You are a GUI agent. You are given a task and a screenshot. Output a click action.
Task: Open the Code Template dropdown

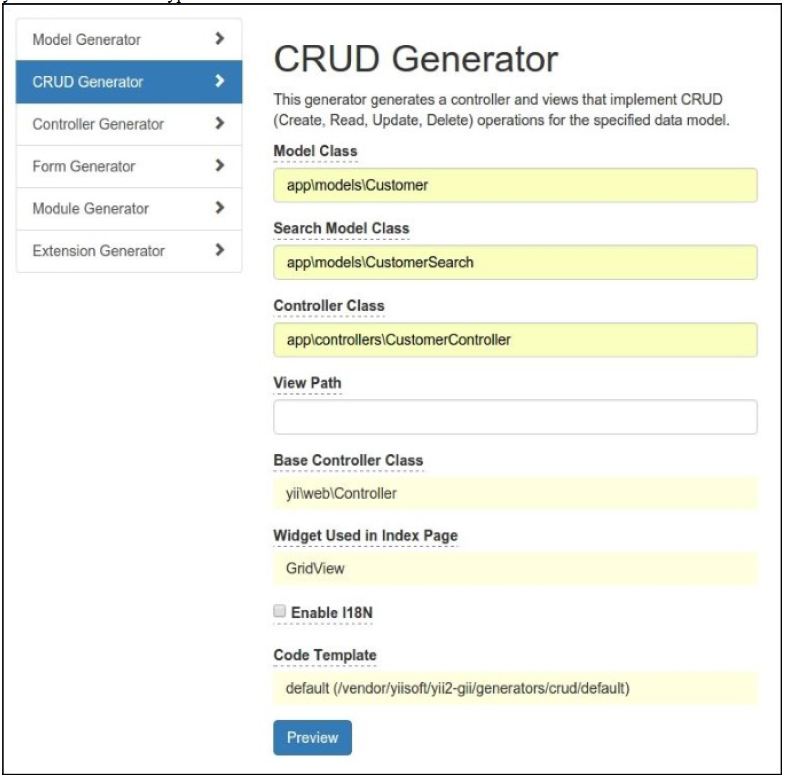click(515, 688)
